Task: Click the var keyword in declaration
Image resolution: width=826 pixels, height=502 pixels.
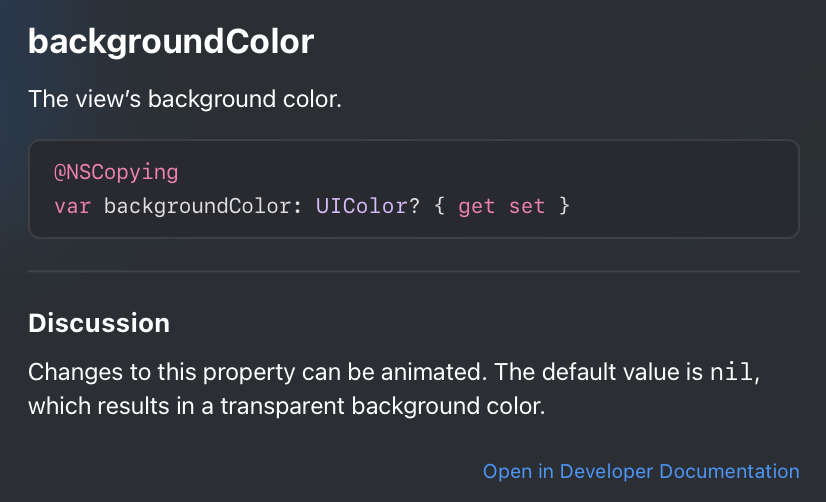Action: coord(73,206)
